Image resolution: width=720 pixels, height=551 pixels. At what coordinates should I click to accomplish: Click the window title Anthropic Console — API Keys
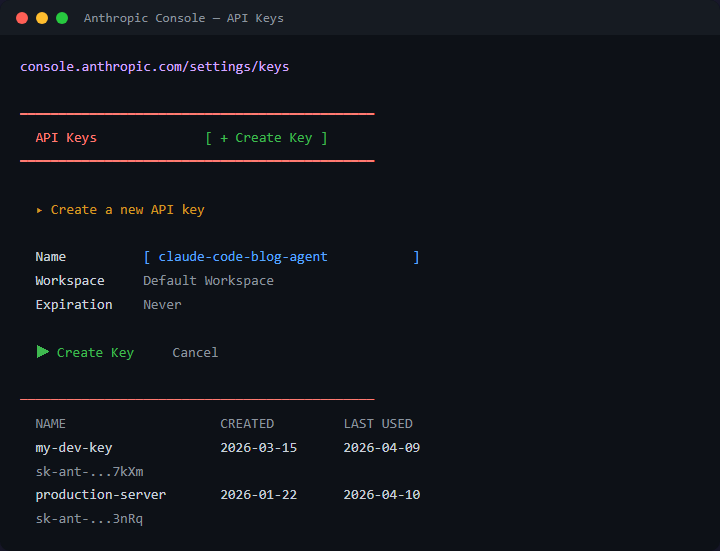point(184,18)
